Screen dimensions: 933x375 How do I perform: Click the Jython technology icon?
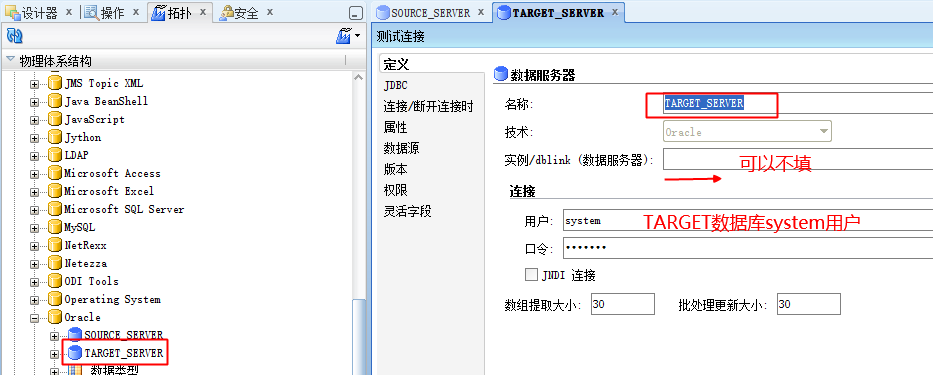tap(55, 138)
